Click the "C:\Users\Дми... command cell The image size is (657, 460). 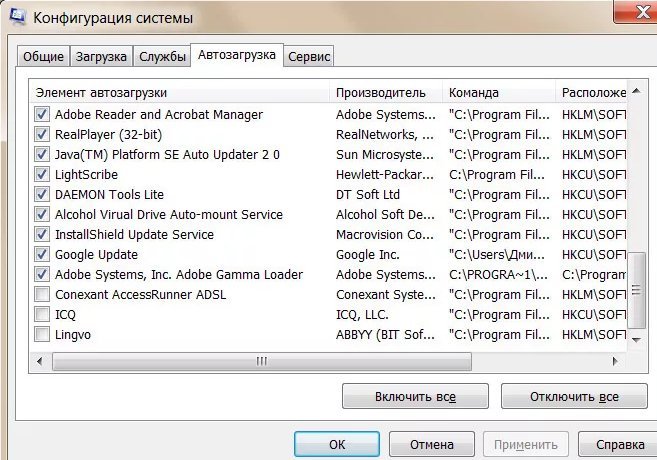pos(497,254)
